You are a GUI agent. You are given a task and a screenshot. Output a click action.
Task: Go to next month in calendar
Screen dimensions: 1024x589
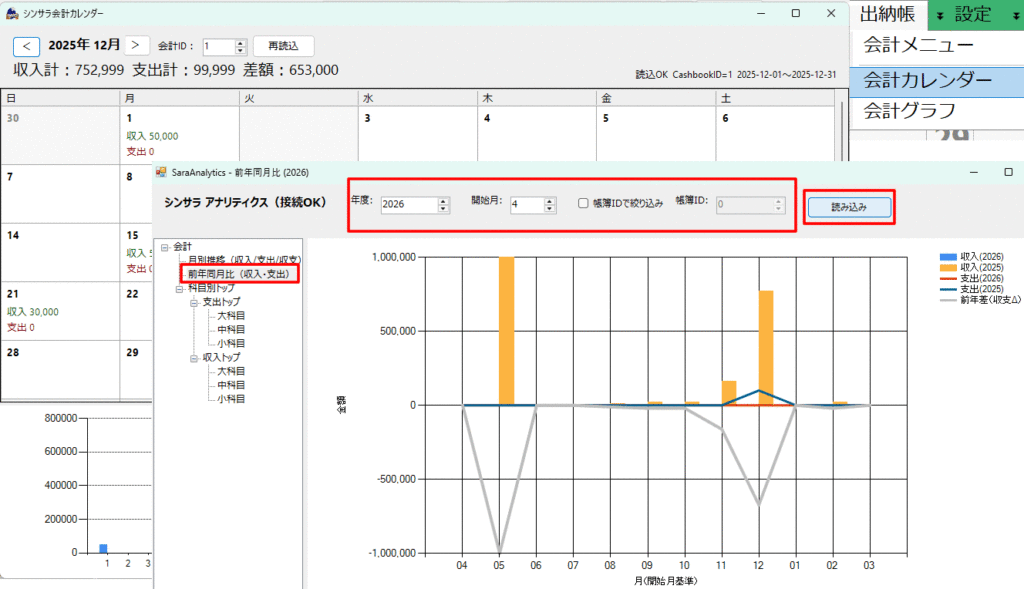[x=139, y=46]
